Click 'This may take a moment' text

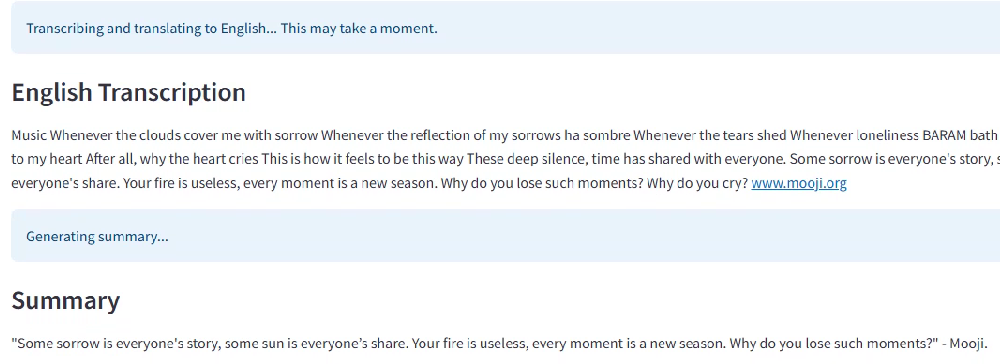[x=359, y=29]
